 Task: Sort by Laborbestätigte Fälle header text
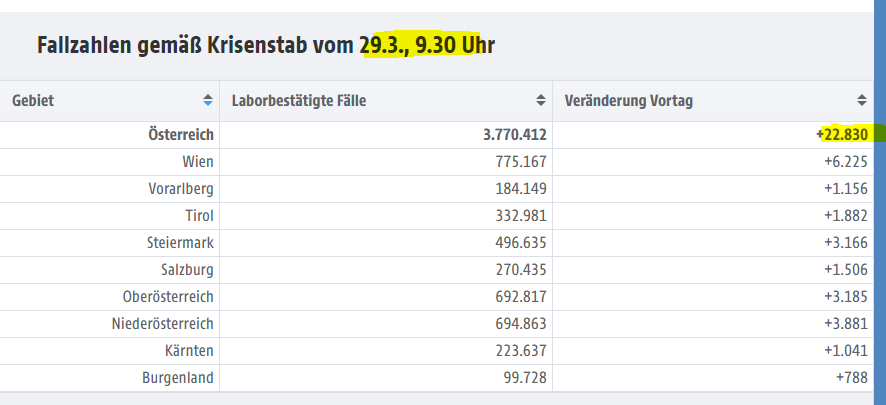(299, 101)
